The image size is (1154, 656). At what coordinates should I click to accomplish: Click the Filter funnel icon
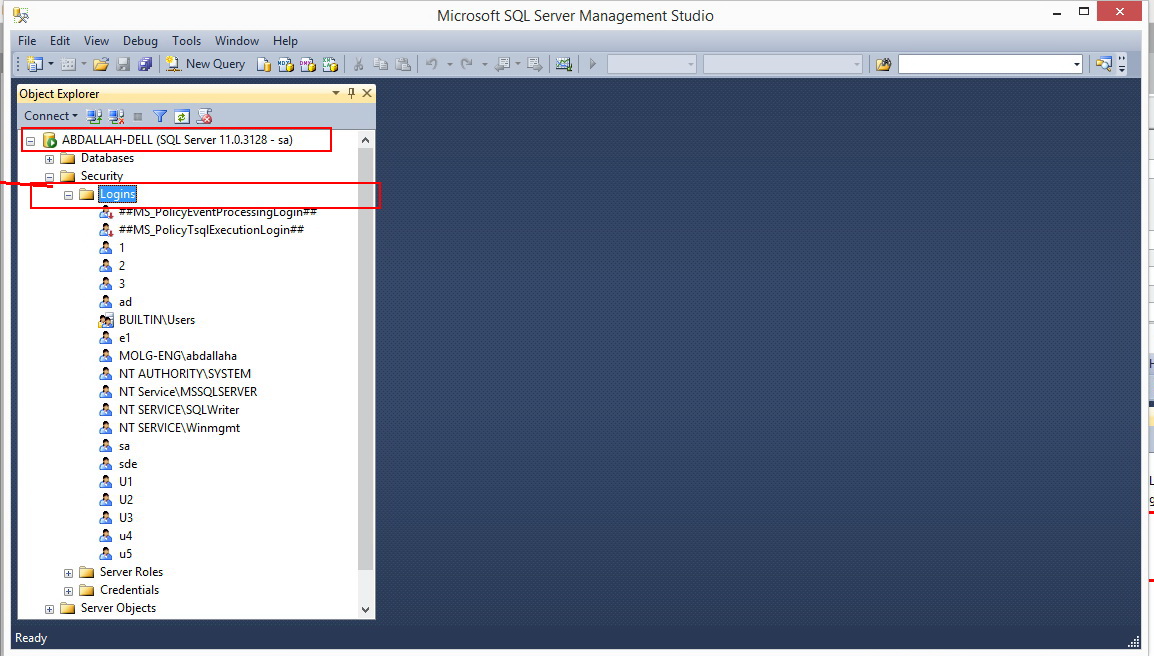160,116
